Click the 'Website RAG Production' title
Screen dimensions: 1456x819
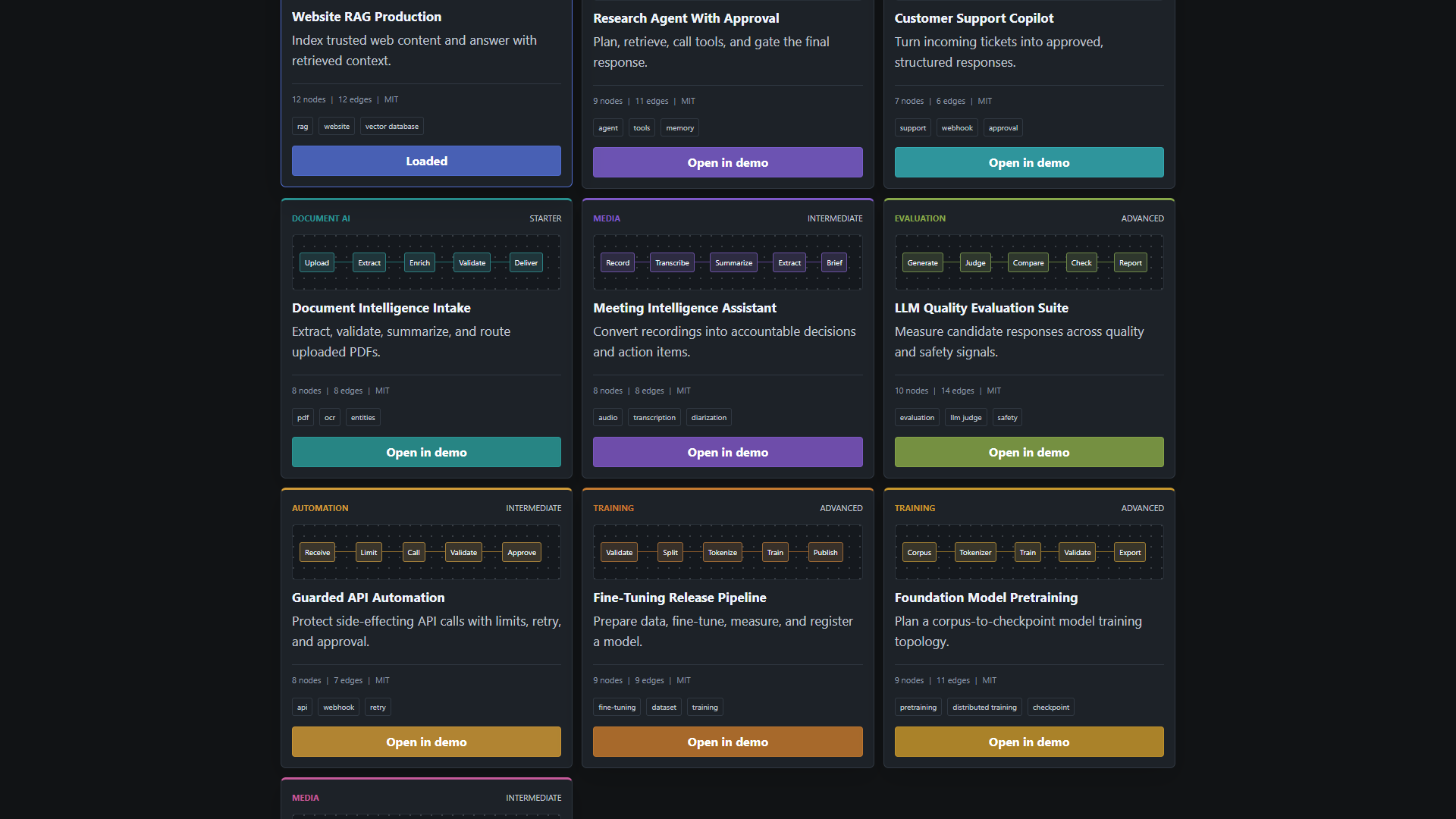point(366,17)
